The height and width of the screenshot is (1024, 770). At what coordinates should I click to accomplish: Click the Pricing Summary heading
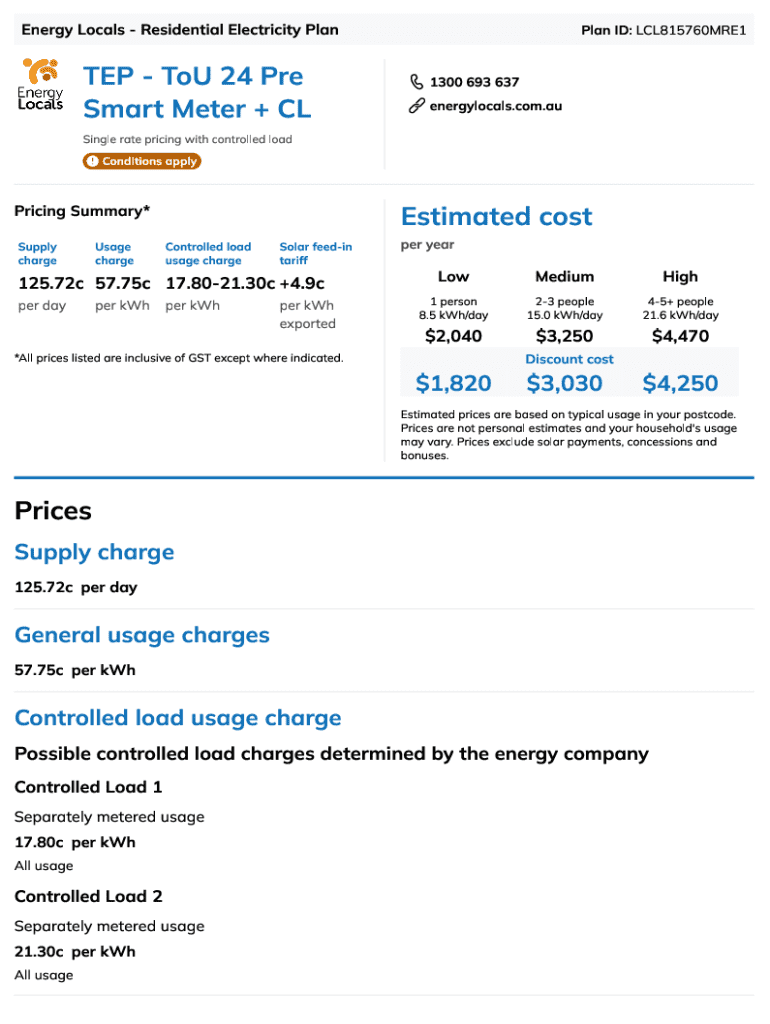(82, 211)
